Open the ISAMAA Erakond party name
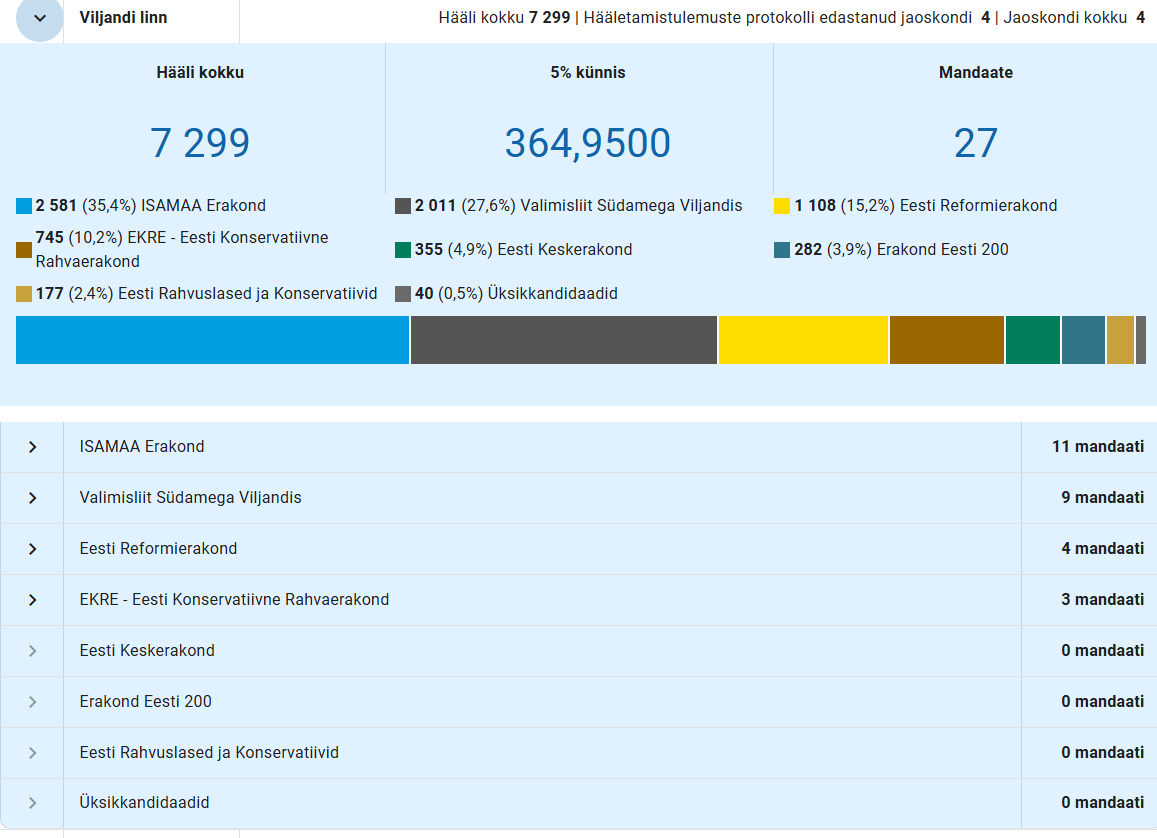Screen dimensions: 1157x838 click(142, 447)
